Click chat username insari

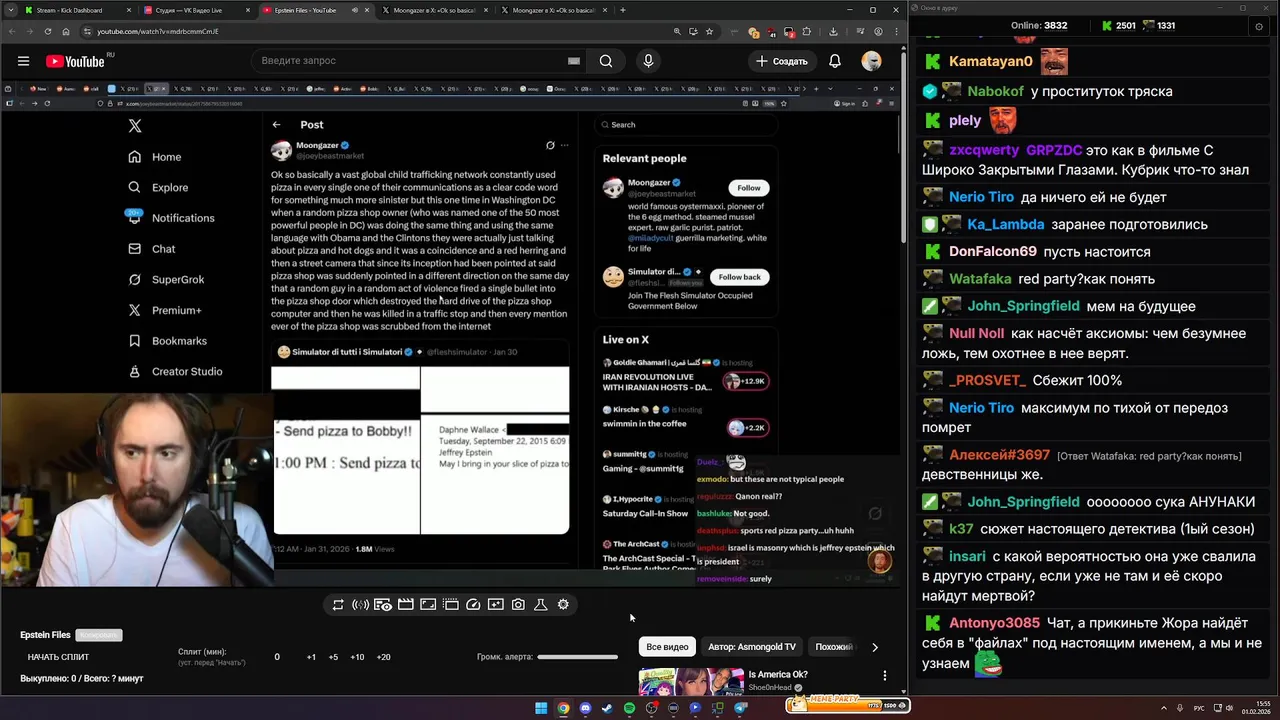pyautogui.click(x=967, y=556)
